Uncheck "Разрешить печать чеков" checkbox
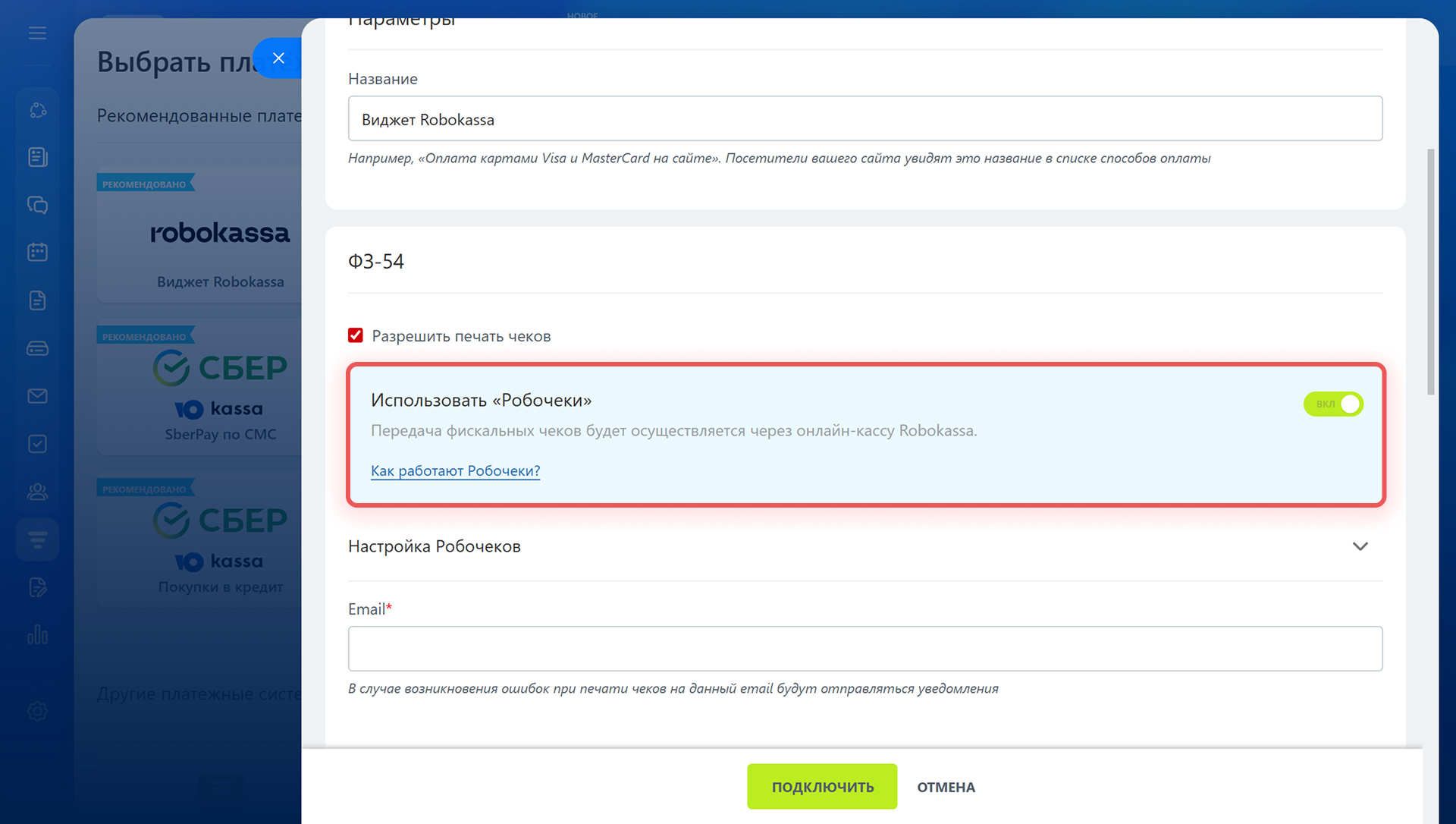The width and height of the screenshot is (1456, 824). [x=356, y=335]
